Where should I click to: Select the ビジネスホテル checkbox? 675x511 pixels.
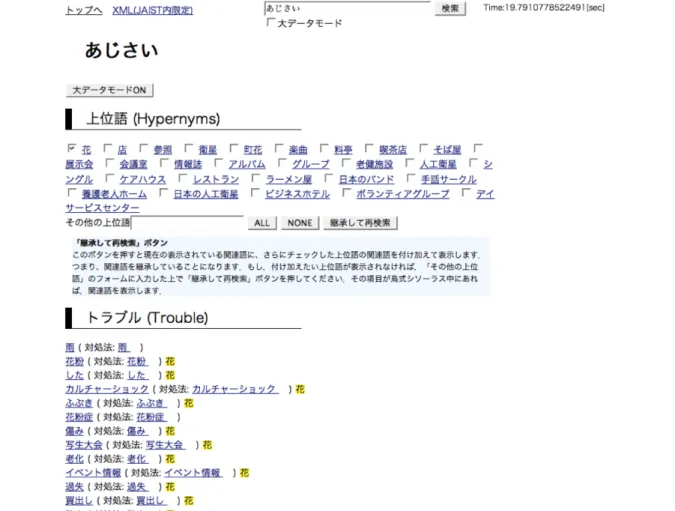coord(255,193)
